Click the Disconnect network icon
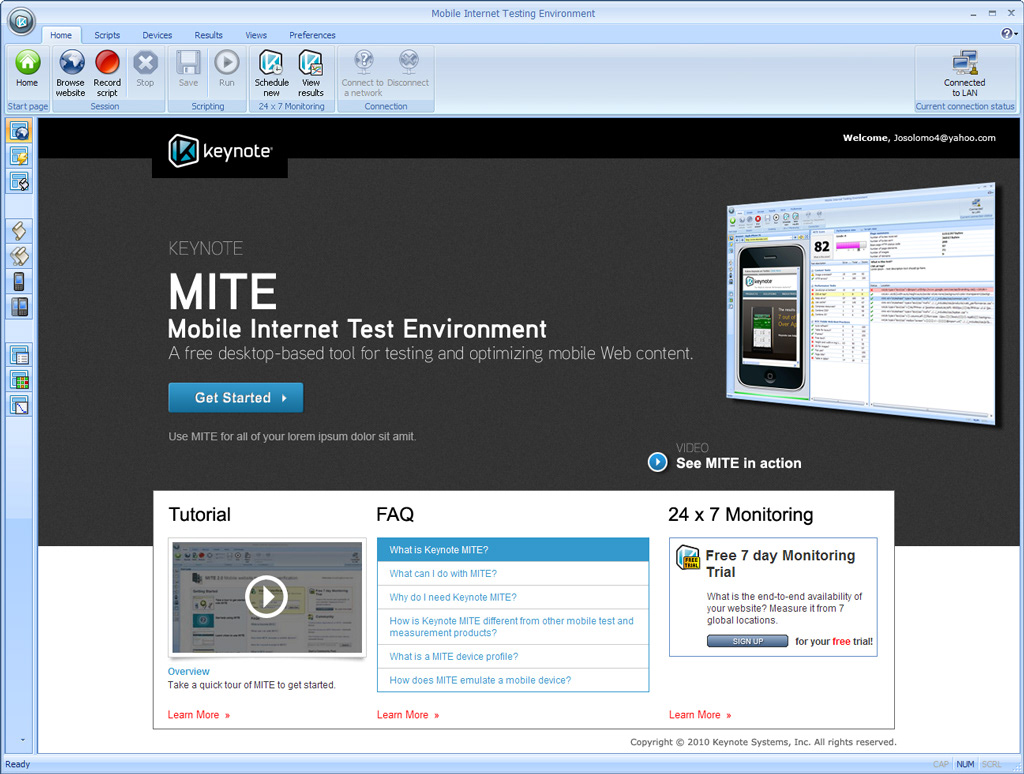Viewport: 1024px width, 774px height. (x=409, y=68)
